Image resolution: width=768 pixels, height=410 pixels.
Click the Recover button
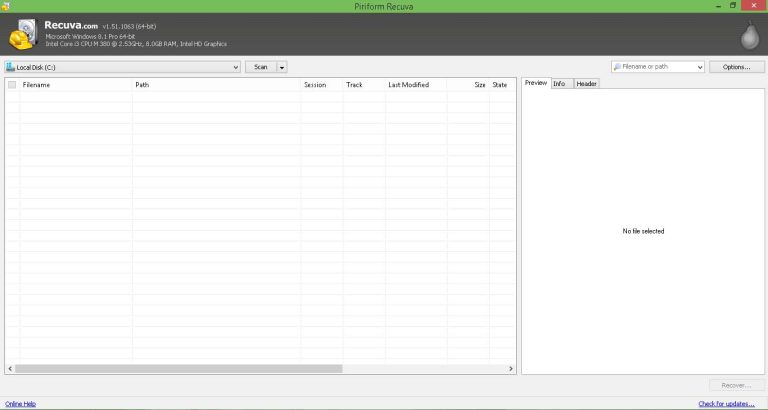[736, 386]
